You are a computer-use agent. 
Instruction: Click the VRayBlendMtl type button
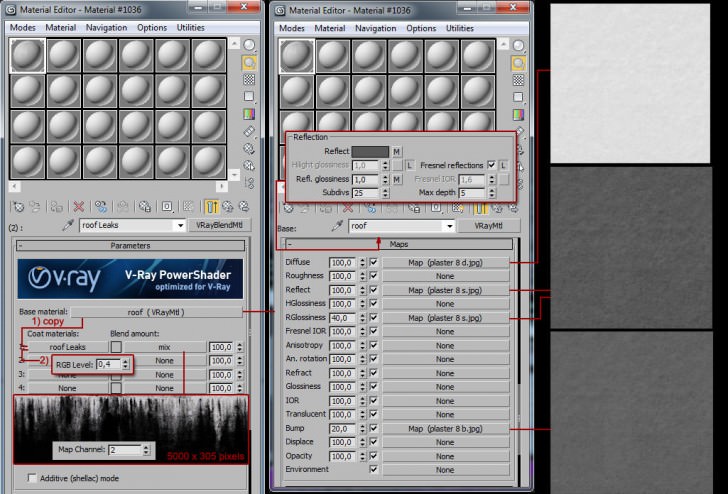click(219, 225)
